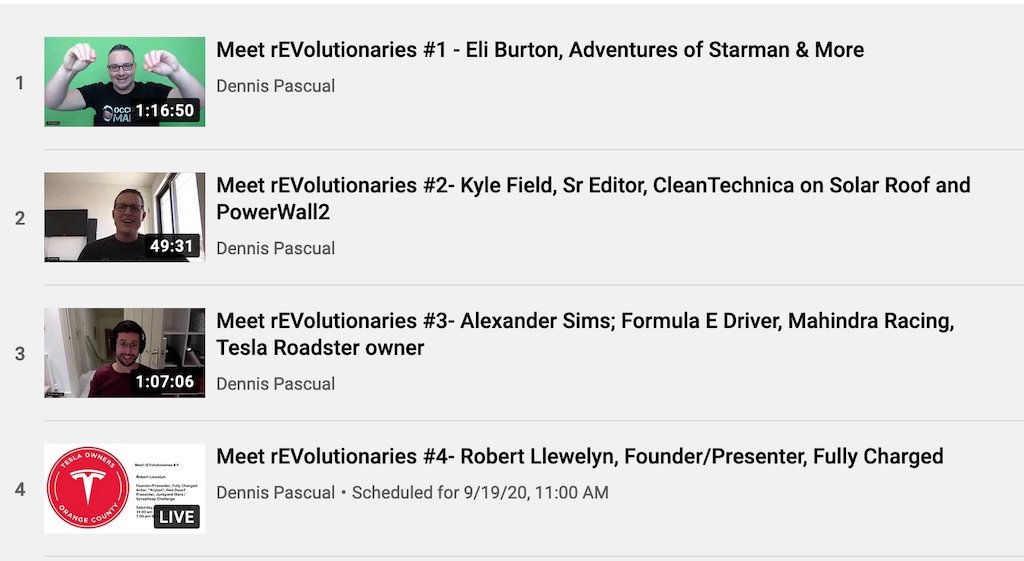
Task: Open Dennis Pascual channel under video #3
Action: (276, 384)
